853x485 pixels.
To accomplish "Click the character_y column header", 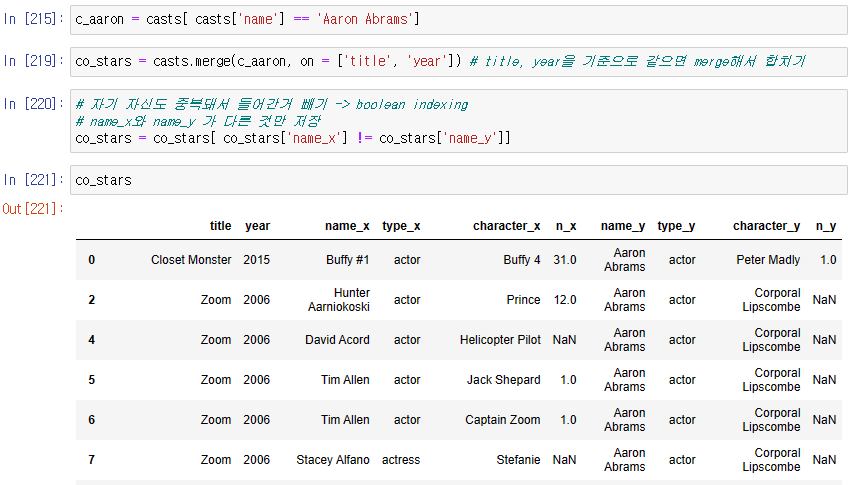I will click(767, 226).
